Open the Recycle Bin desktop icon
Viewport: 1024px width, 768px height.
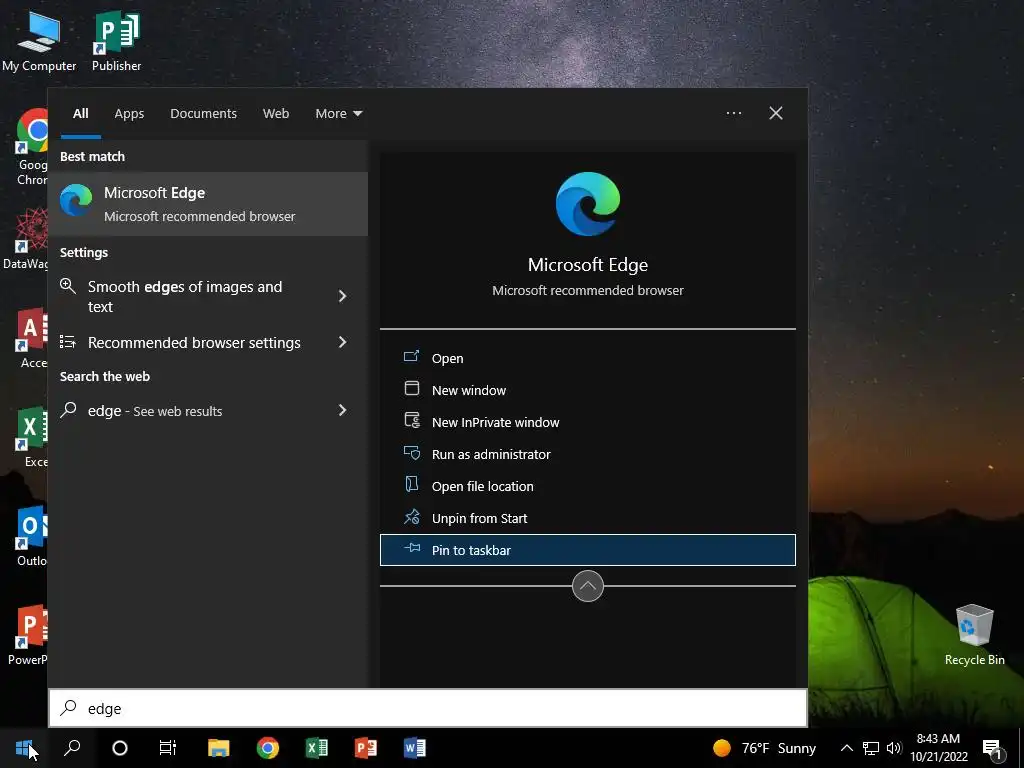974,635
